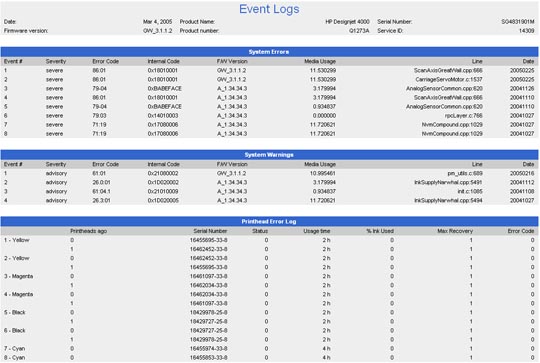Click the 5 - Black printhead label
The width and height of the screenshot is (540, 363).
click(x=15, y=312)
